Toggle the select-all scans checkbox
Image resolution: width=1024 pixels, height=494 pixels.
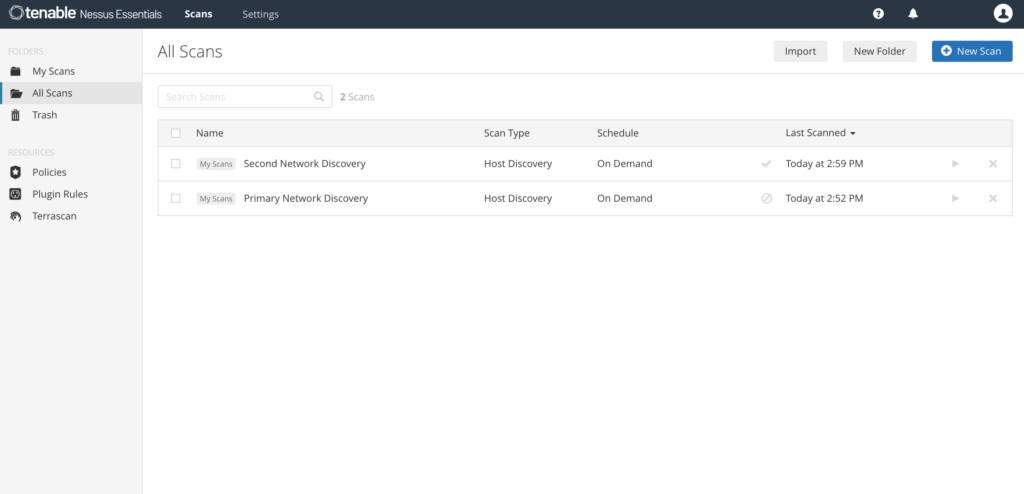click(x=176, y=133)
